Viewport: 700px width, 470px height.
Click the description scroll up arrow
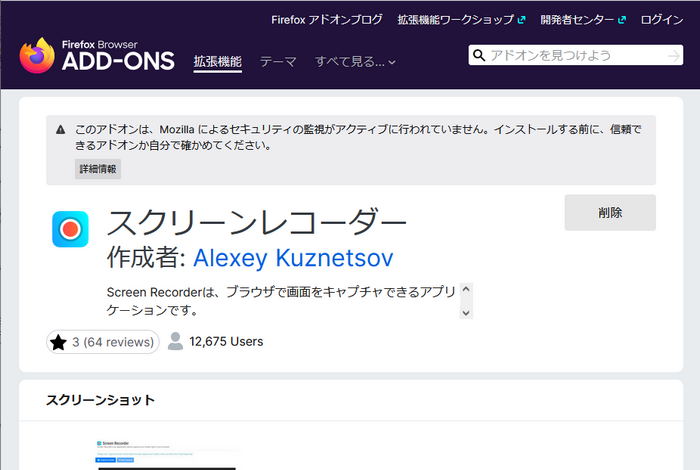tap(466, 289)
